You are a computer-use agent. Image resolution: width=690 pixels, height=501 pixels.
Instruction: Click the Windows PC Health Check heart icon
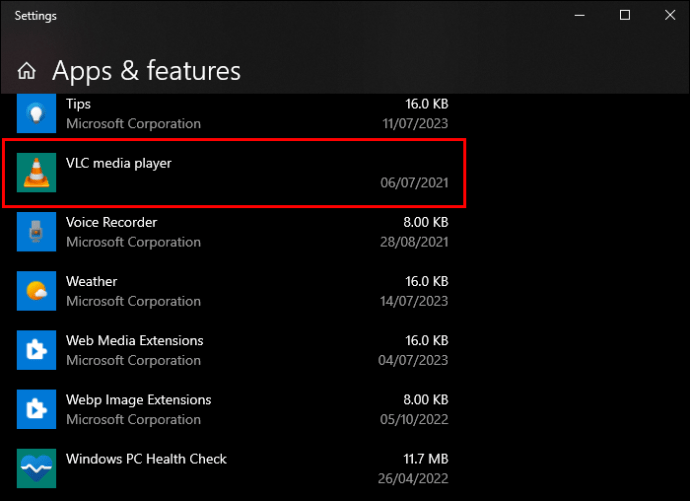click(37, 468)
